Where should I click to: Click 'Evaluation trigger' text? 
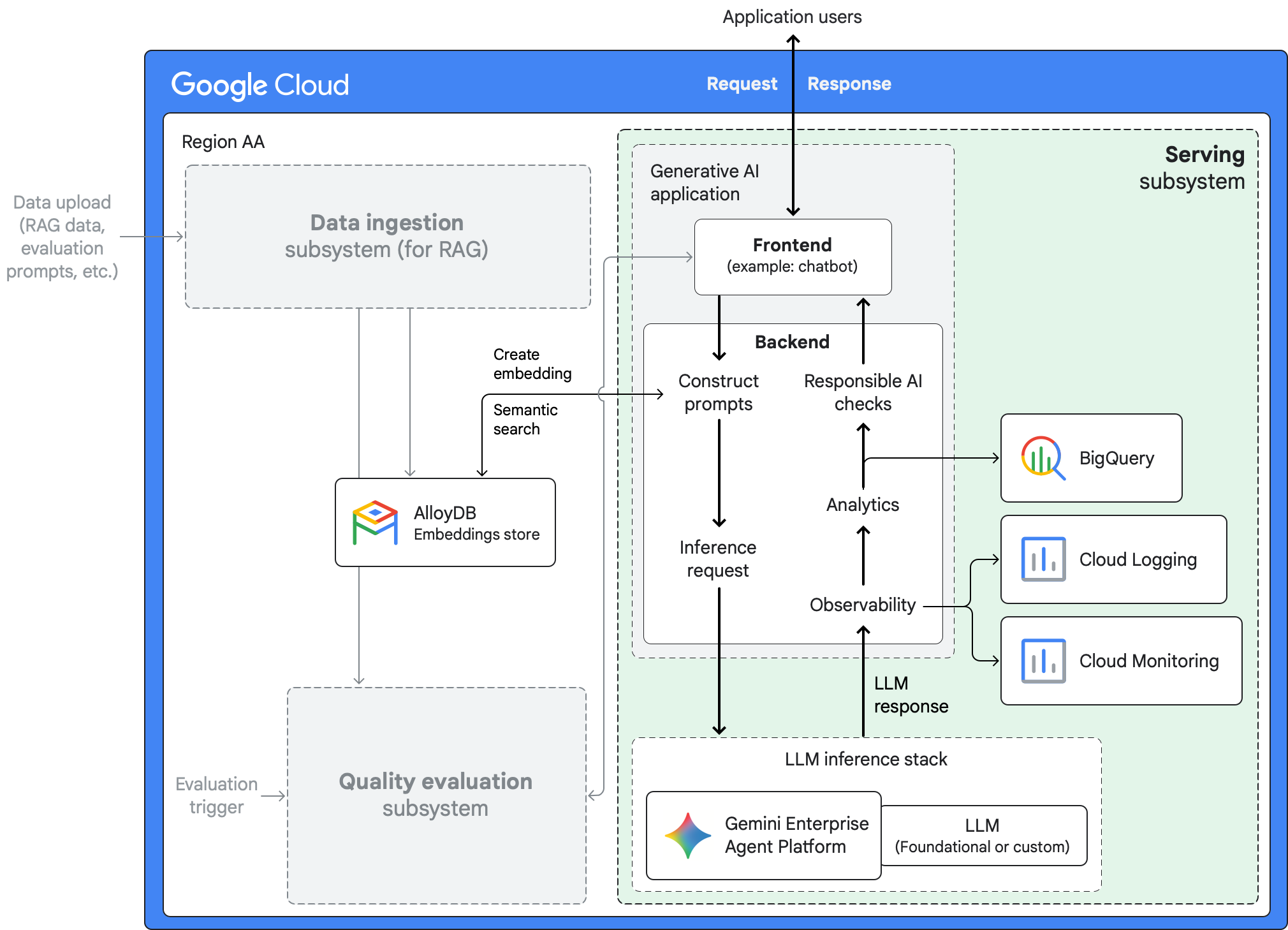point(217,795)
